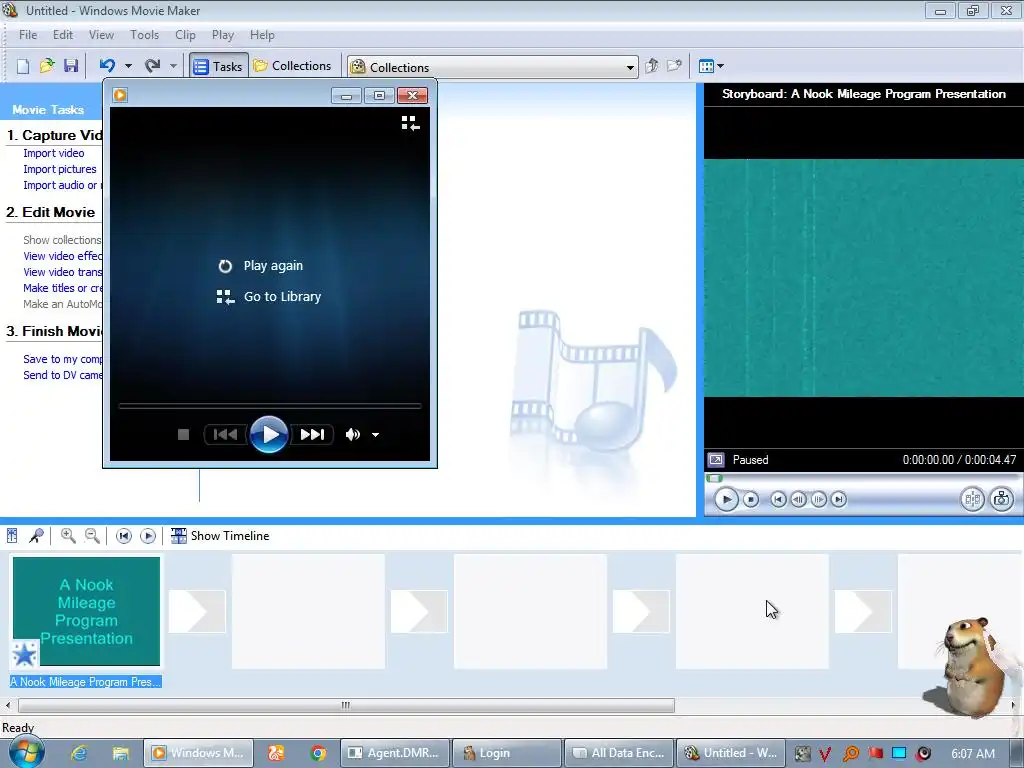
Task: Click Previous button in Media Player
Action: tap(225, 434)
